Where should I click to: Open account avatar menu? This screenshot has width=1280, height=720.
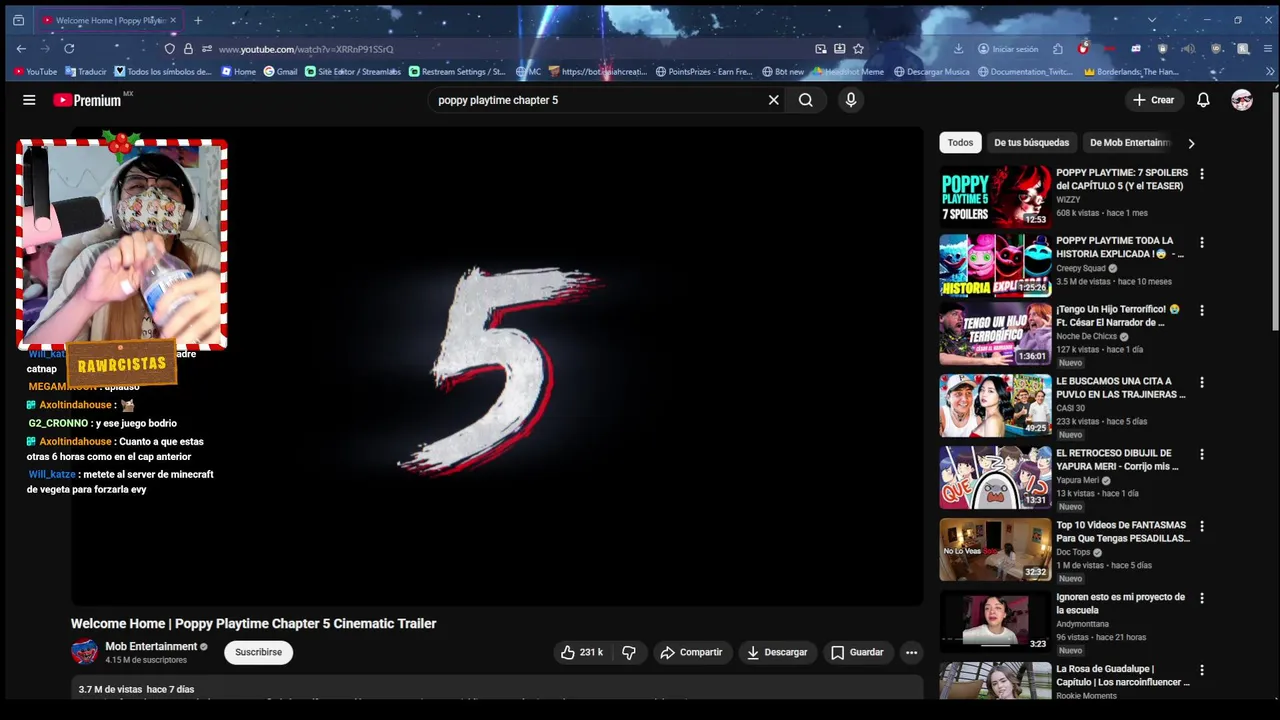click(1242, 100)
